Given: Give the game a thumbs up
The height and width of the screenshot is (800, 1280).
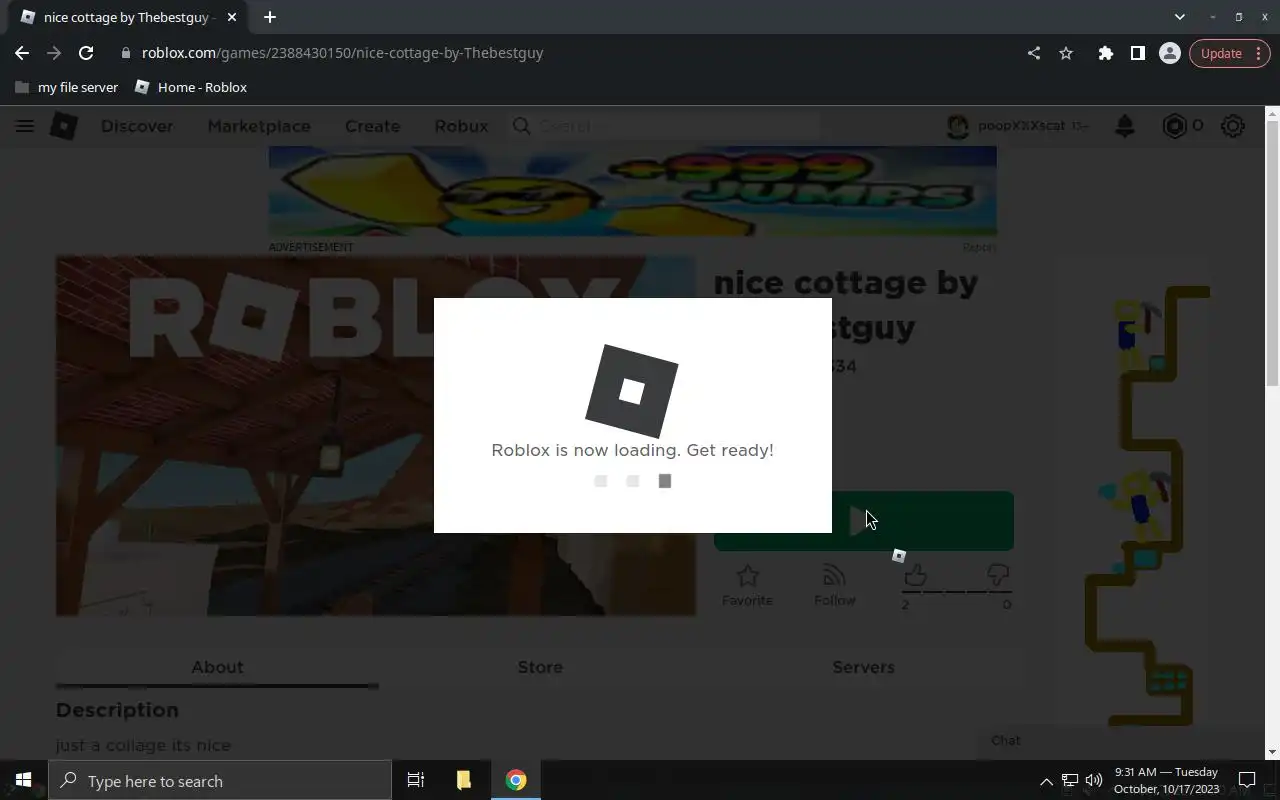Looking at the screenshot, I should tap(915, 575).
